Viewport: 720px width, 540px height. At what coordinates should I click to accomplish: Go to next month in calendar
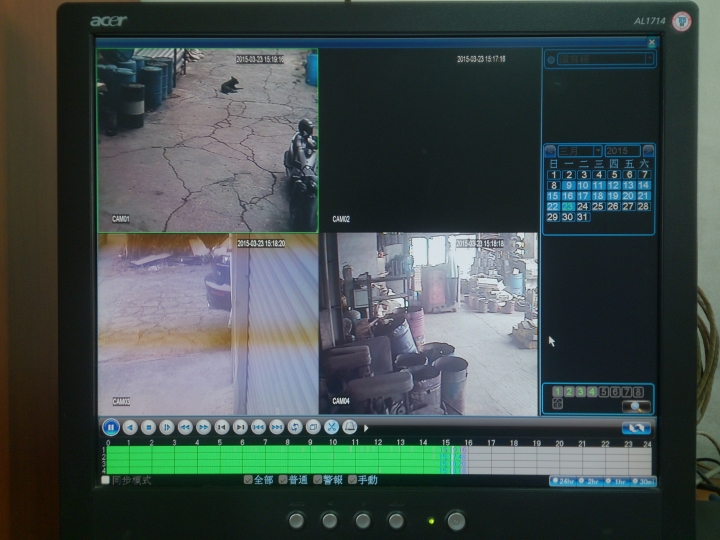(648, 151)
